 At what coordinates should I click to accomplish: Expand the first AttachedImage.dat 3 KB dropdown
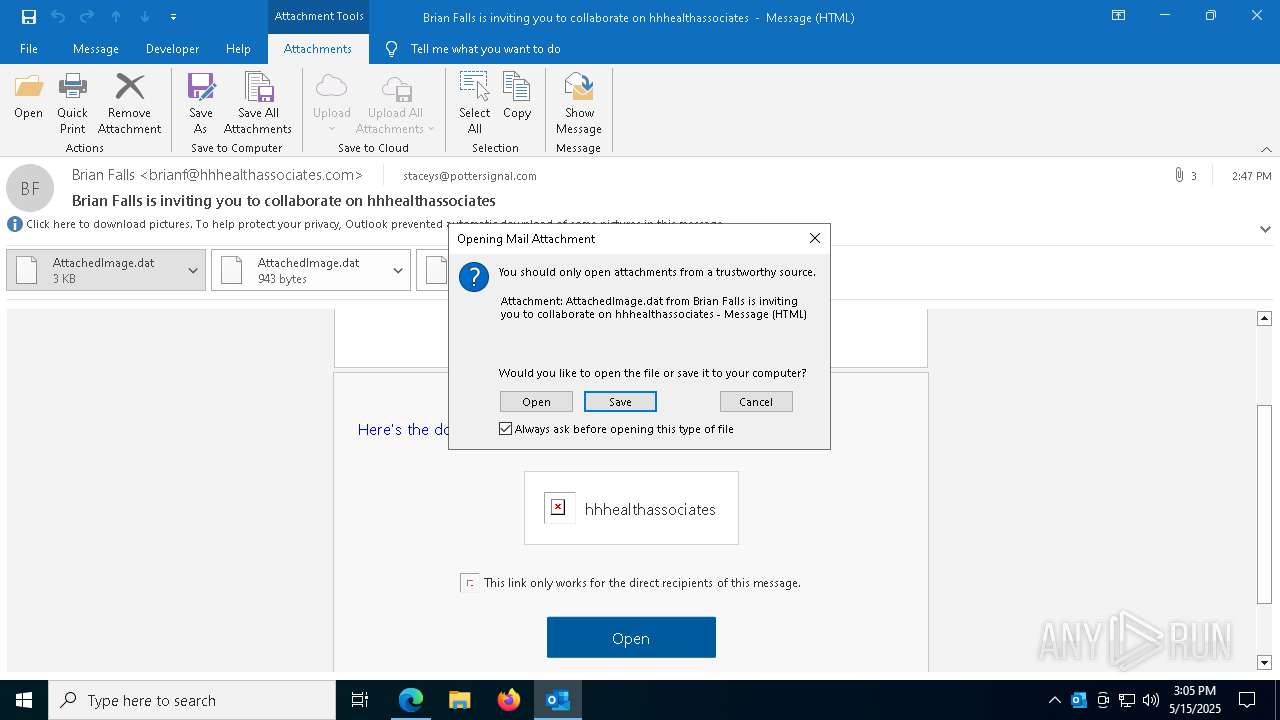pyautogui.click(x=192, y=270)
